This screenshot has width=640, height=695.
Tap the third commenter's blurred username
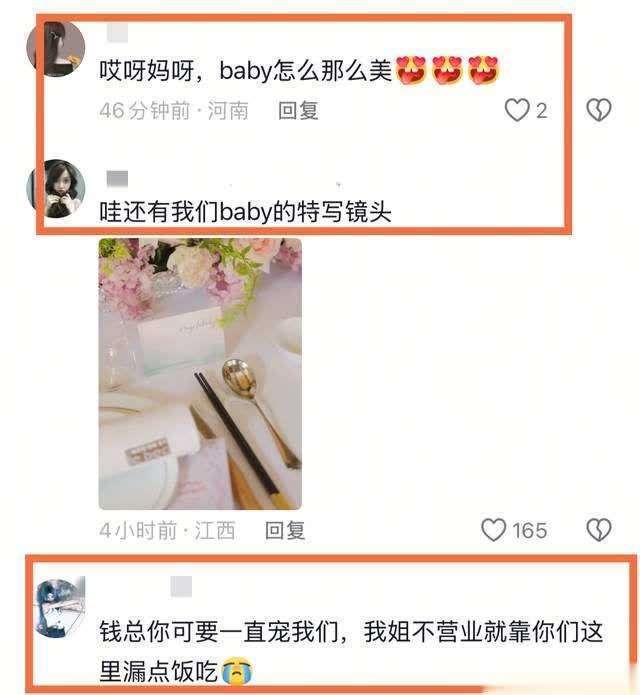tap(181, 587)
